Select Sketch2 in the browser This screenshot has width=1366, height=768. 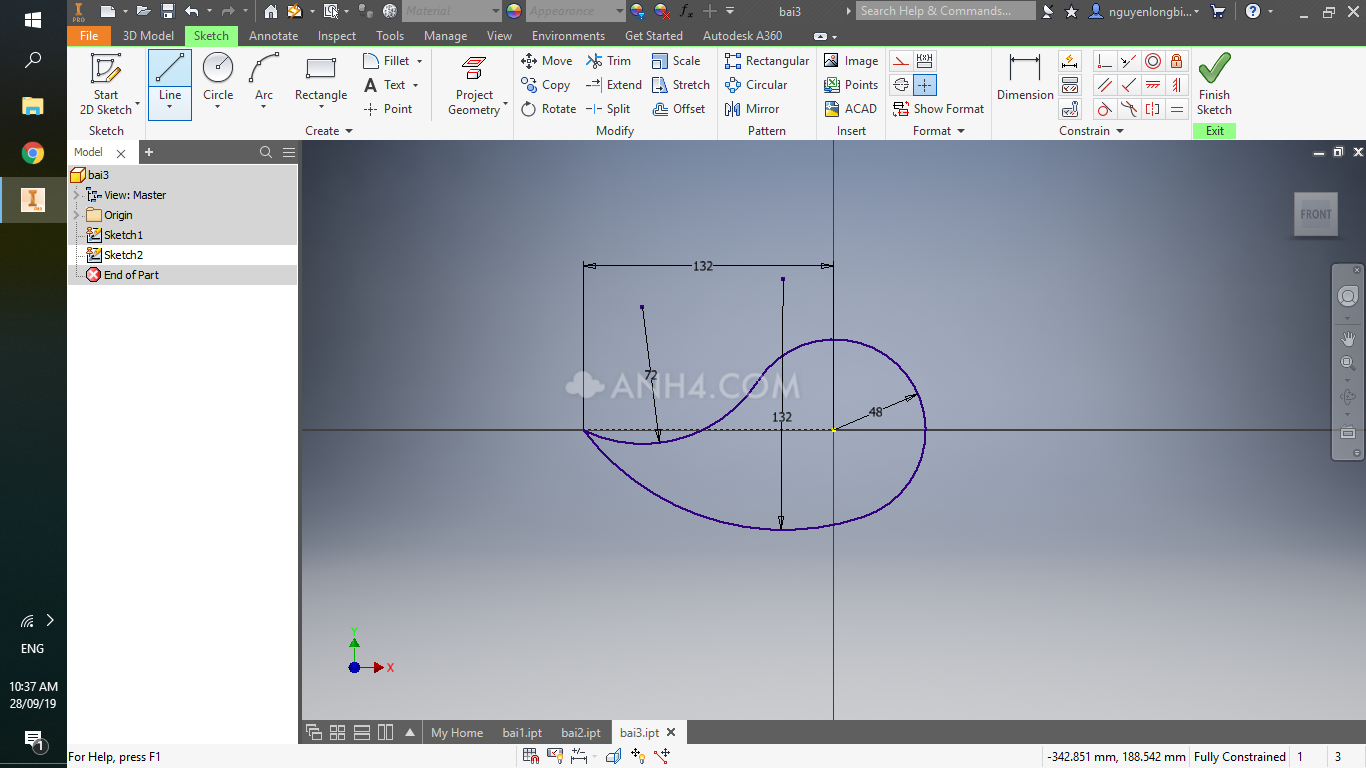[123, 255]
